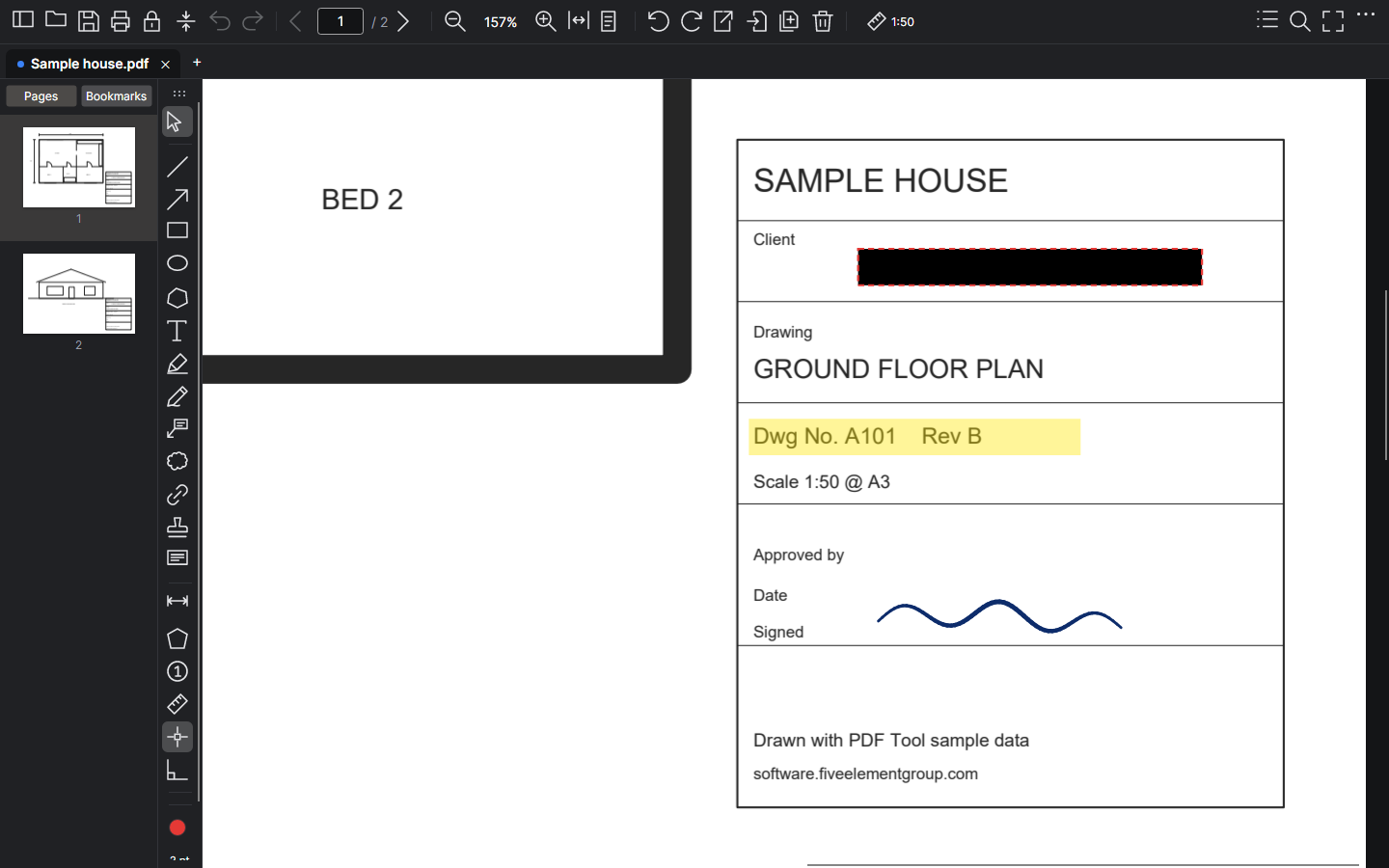The image size is (1389, 868).
Task: Select the Highlighter tool
Action: pos(177,365)
